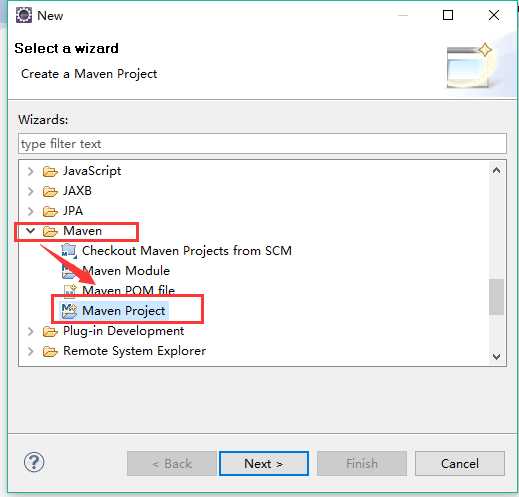The height and width of the screenshot is (497, 519).
Task: Click the Maven POM file icon
Action: 70,291
